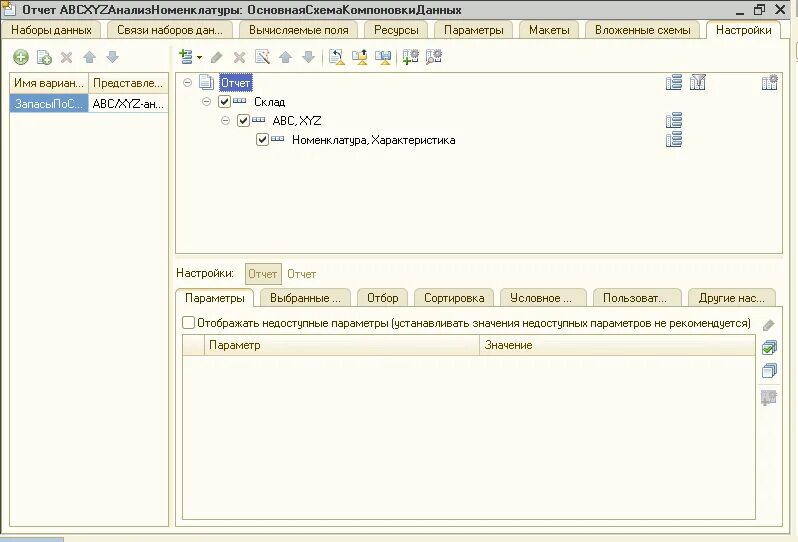Viewport: 798px width, 542px height.
Task: Click the add structure element icon
Action: pos(186,56)
